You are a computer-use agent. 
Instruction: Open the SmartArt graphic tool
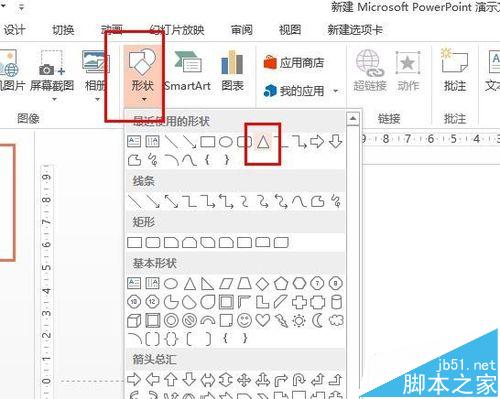(187, 71)
